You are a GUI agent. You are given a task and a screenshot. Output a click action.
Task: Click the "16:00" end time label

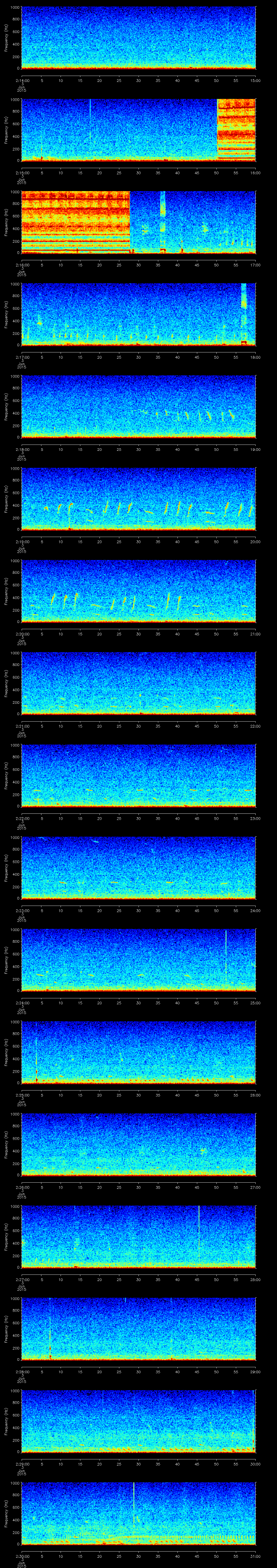(255, 173)
